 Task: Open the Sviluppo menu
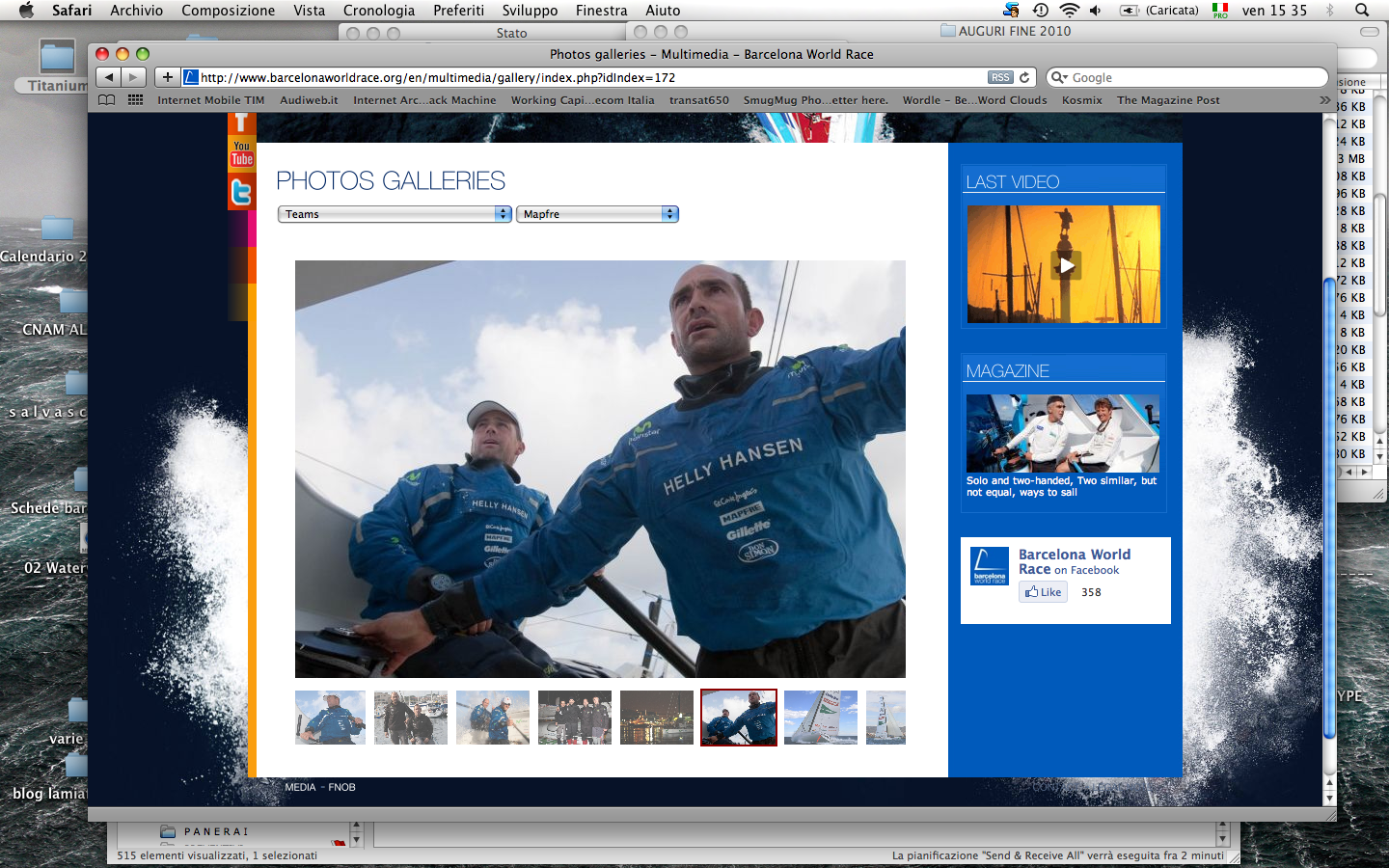click(x=531, y=11)
